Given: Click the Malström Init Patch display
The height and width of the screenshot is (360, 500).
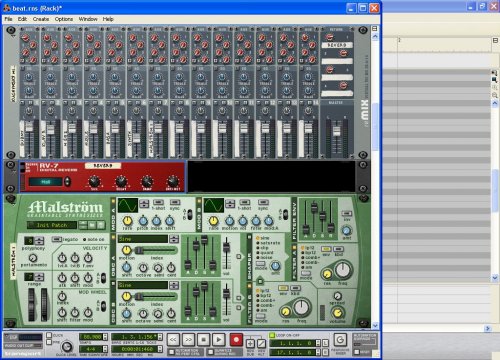Looking at the screenshot, I should (52, 225).
